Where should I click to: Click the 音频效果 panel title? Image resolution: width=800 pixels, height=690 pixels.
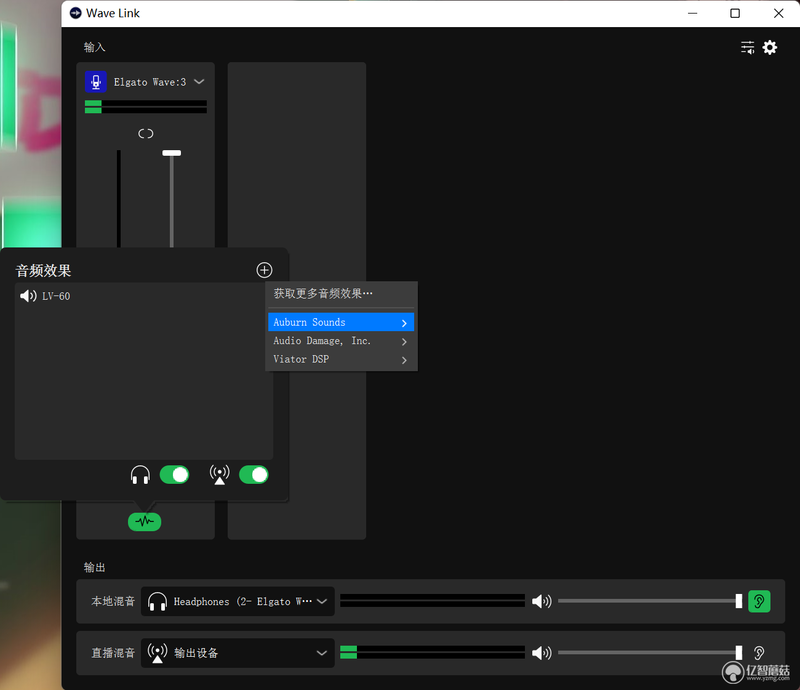pos(43,270)
